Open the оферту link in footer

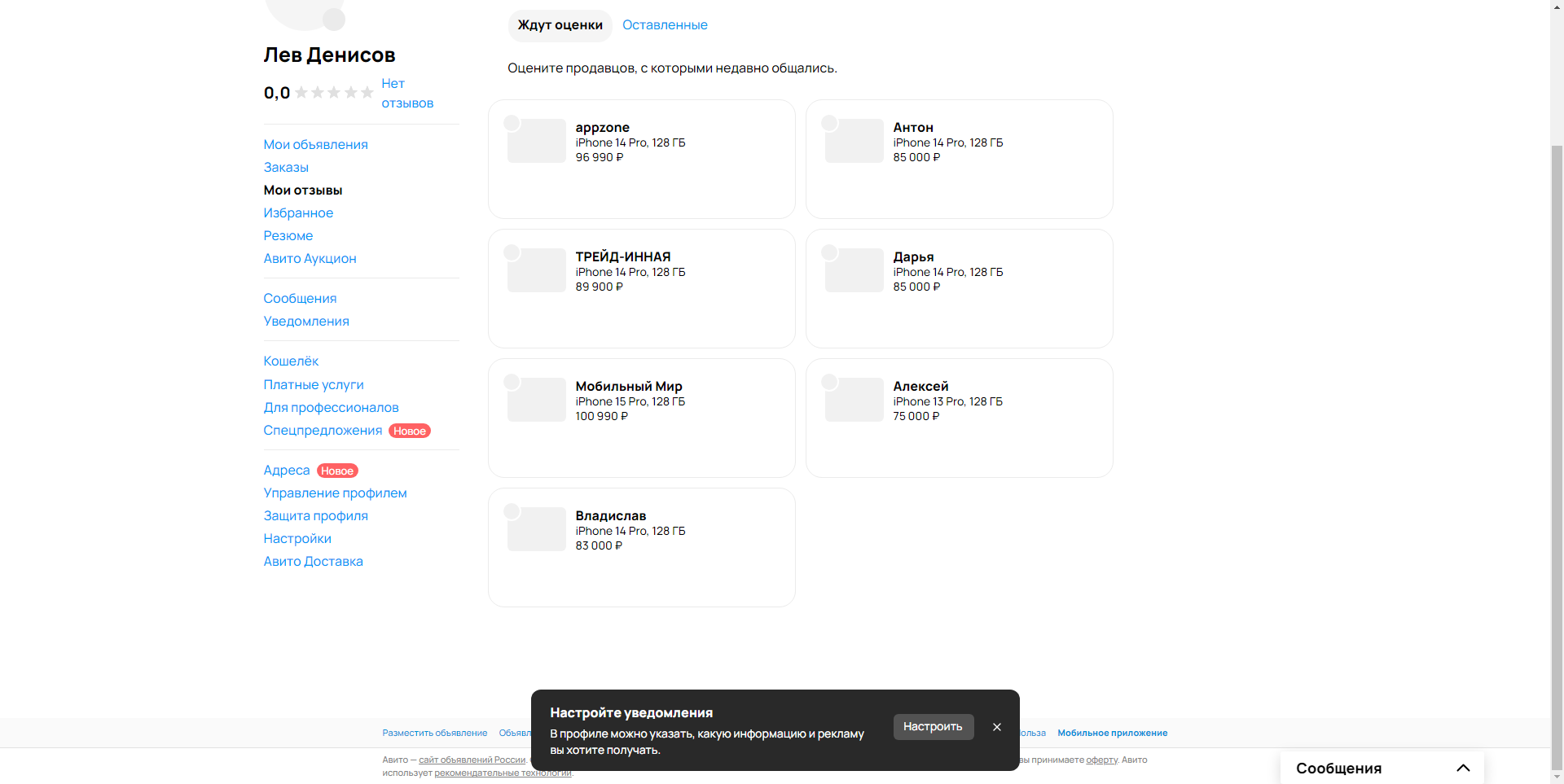click(1101, 760)
